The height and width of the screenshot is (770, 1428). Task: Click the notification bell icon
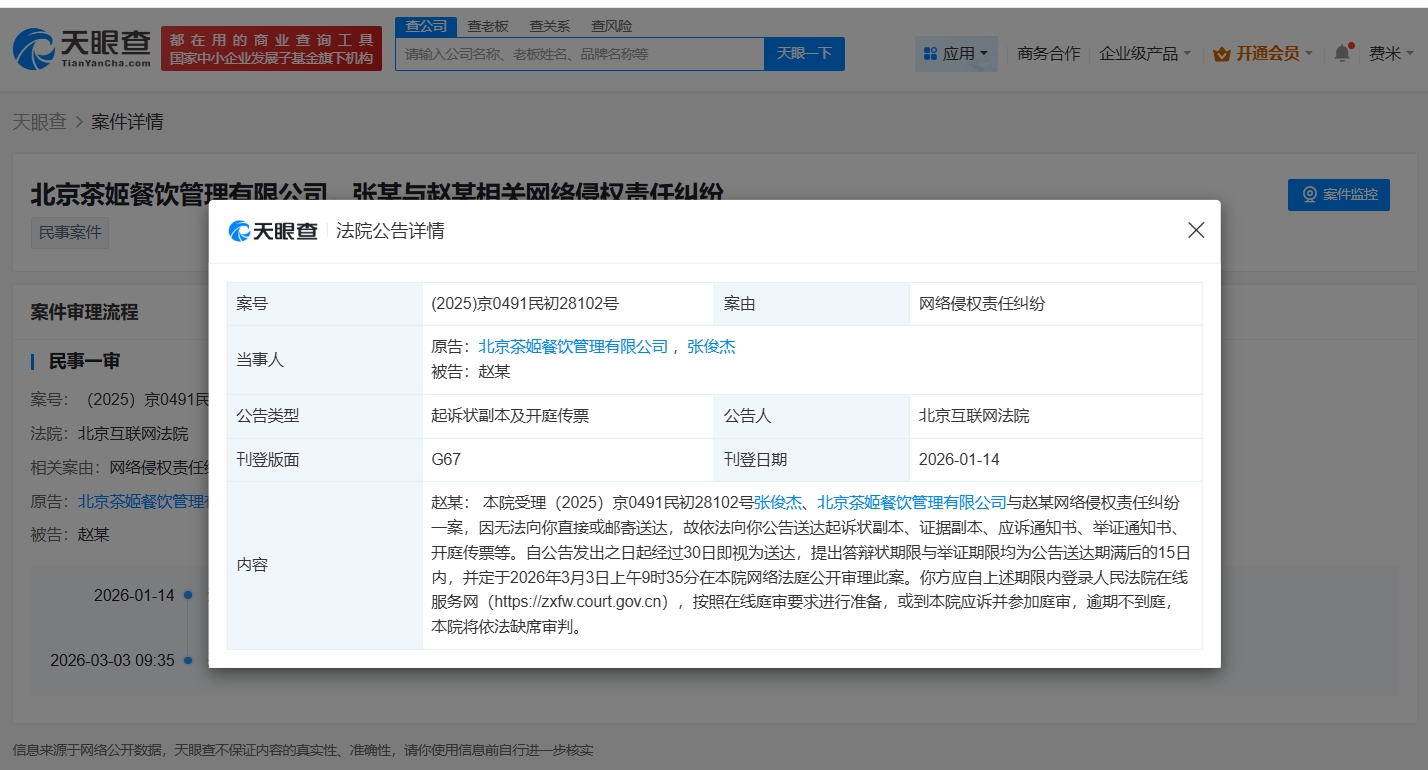(1342, 54)
